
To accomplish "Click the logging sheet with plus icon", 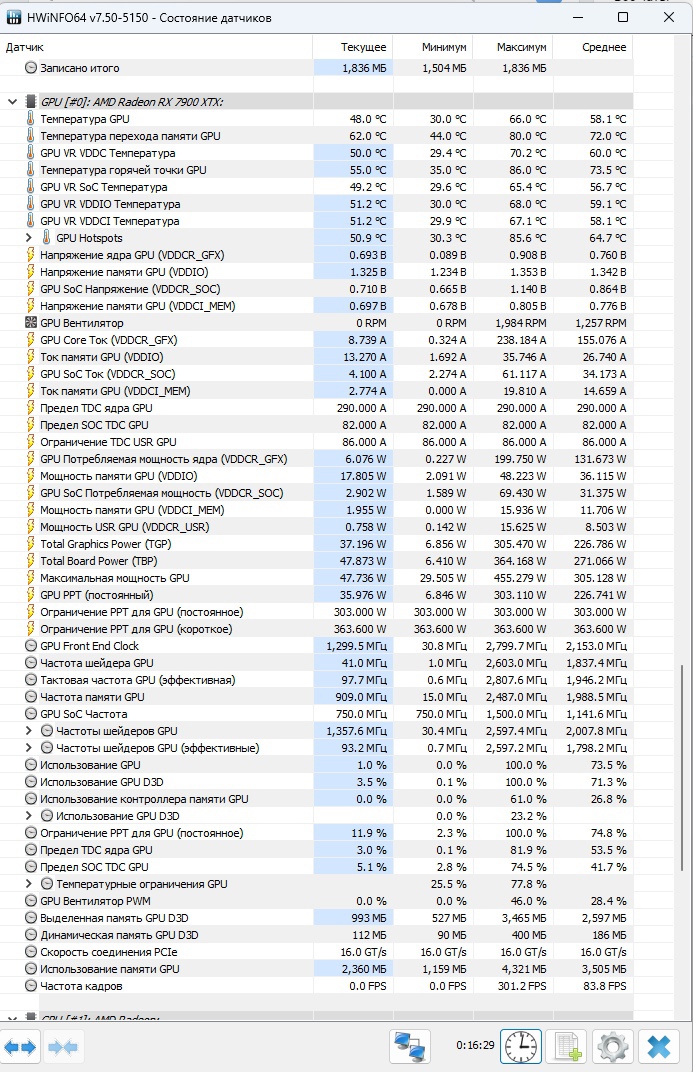I will click(567, 1046).
